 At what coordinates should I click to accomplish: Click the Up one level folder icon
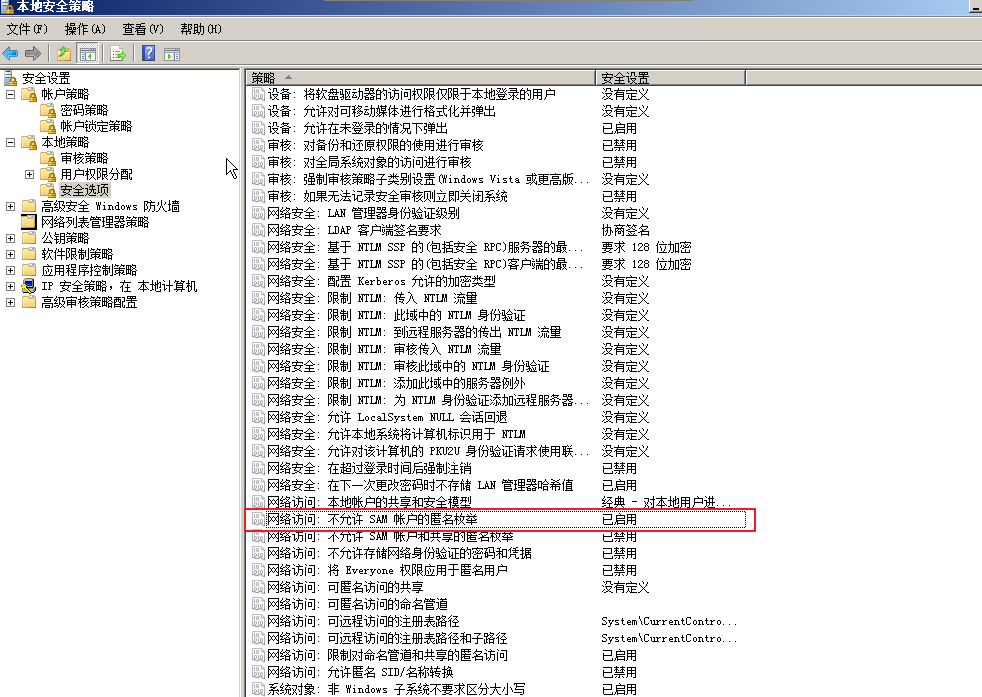click(x=63, y=54)
